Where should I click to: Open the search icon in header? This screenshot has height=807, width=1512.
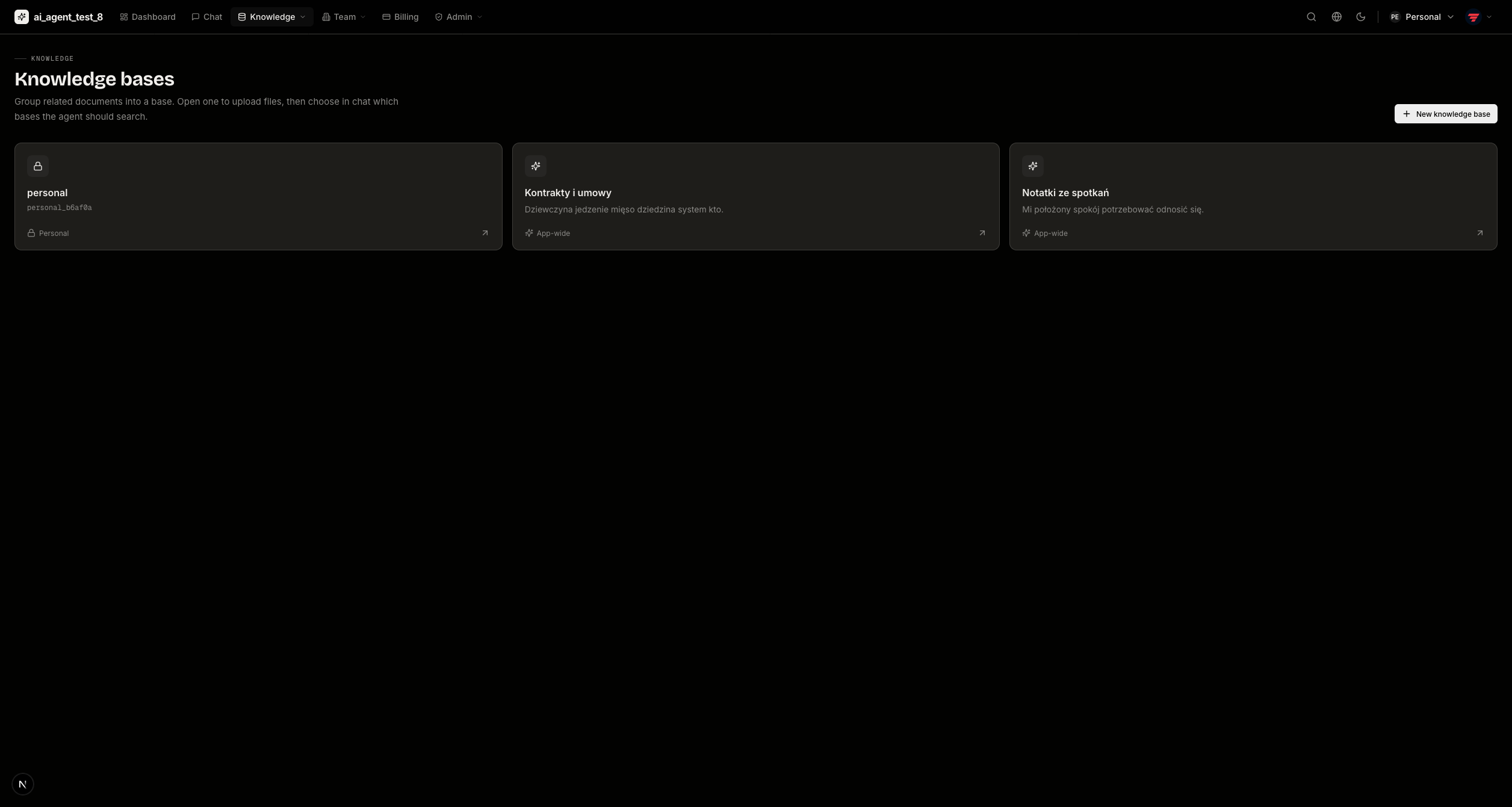point(1311,17)
